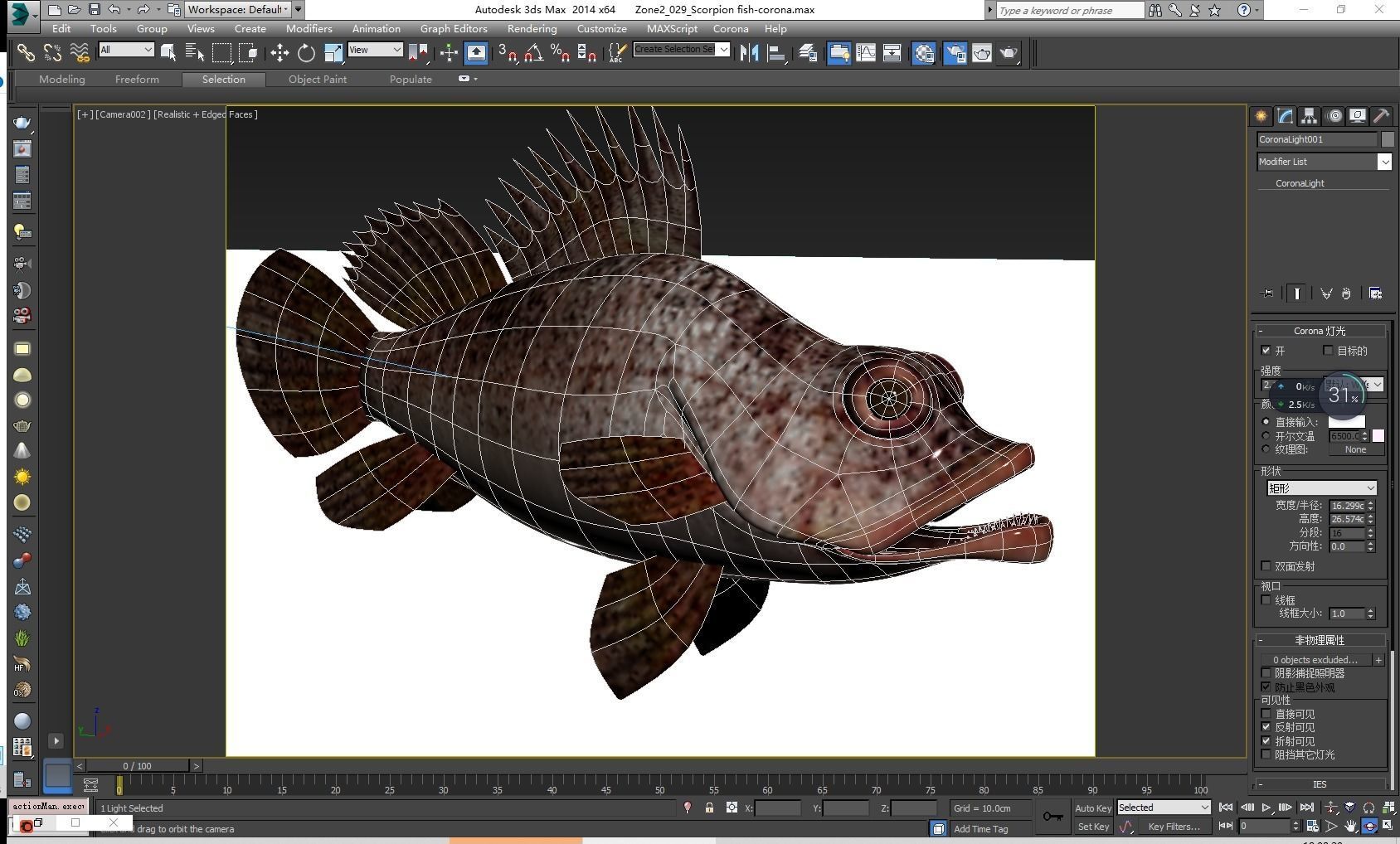Open the selection filter All dropdown
Screen dimensions: 1400x844
[126, 50]
